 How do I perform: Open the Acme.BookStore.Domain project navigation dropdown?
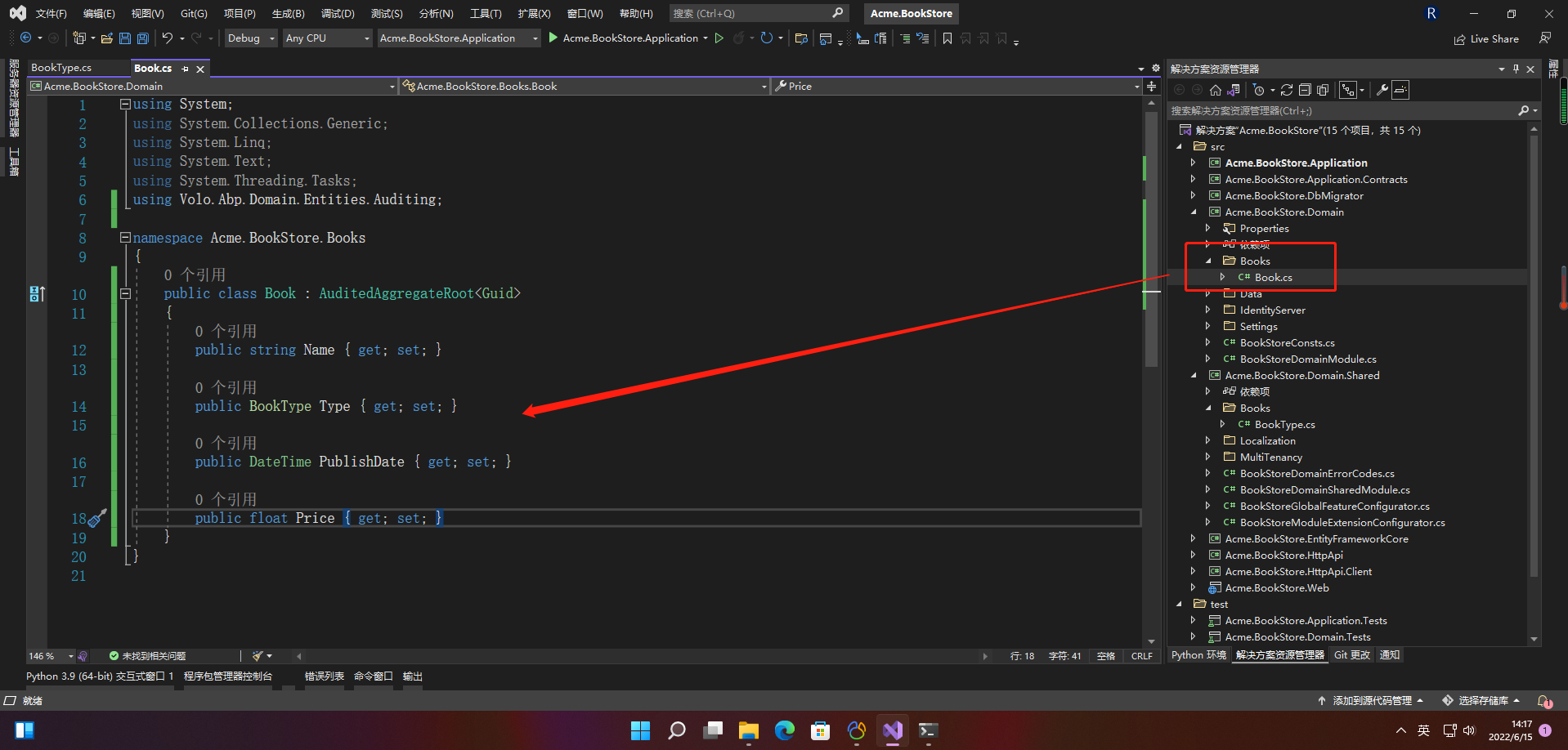tap(213, 86)
